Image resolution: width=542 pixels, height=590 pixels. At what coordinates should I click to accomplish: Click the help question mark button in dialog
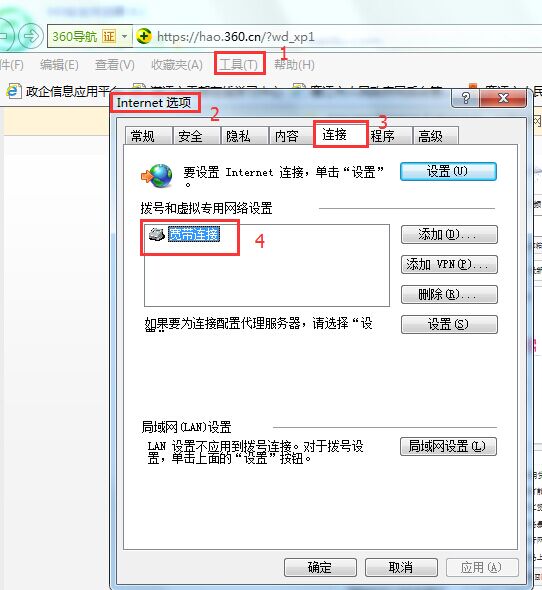point(465,98)
